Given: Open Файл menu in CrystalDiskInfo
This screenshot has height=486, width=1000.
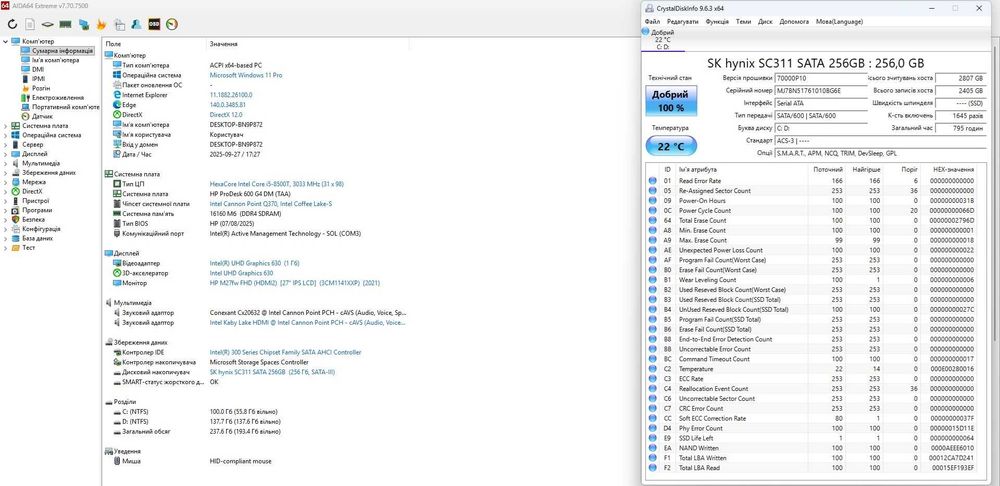Looking at the screenshot, I should coord(652,21).
